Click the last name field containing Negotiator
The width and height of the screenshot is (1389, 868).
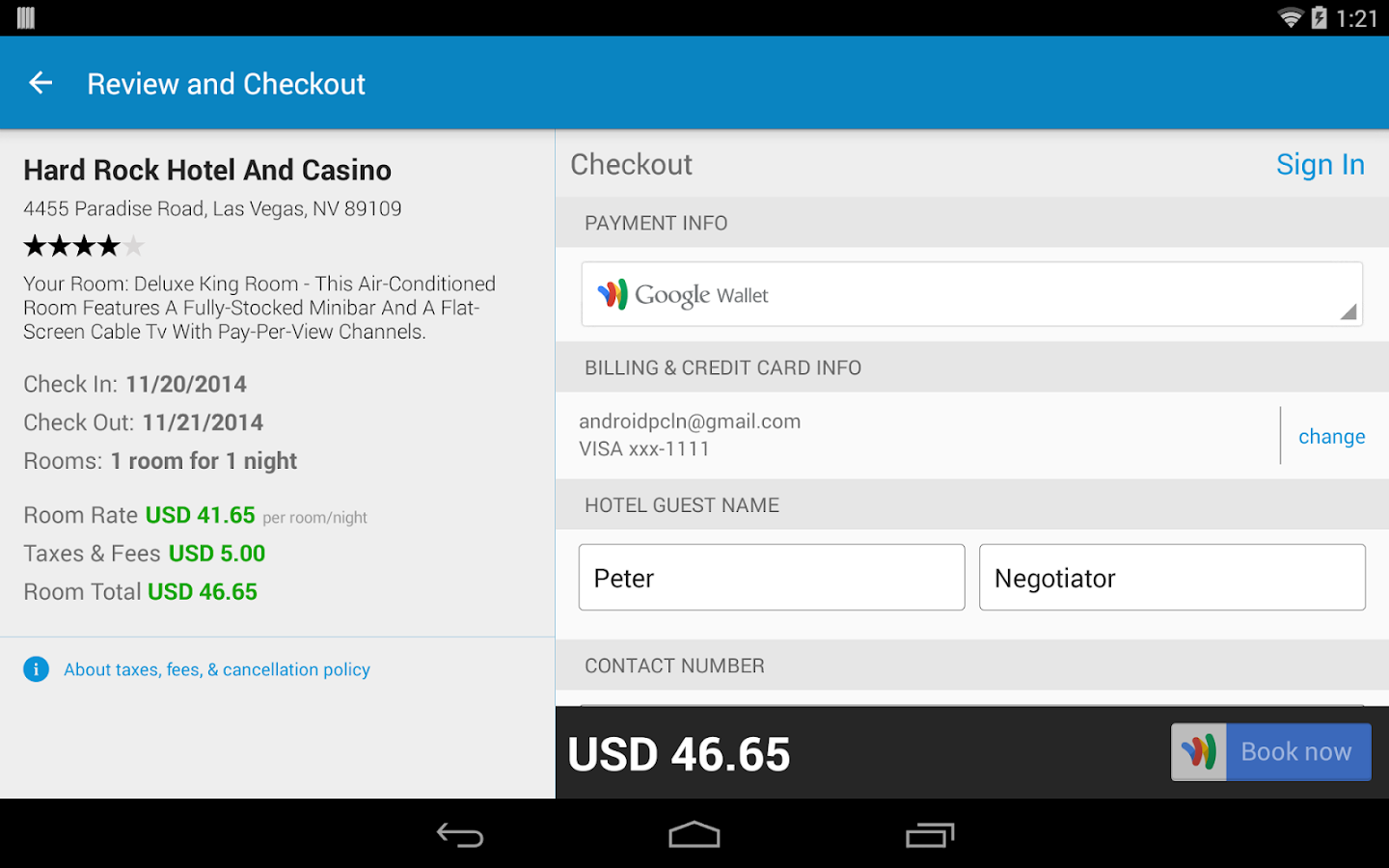point(1172,578)
